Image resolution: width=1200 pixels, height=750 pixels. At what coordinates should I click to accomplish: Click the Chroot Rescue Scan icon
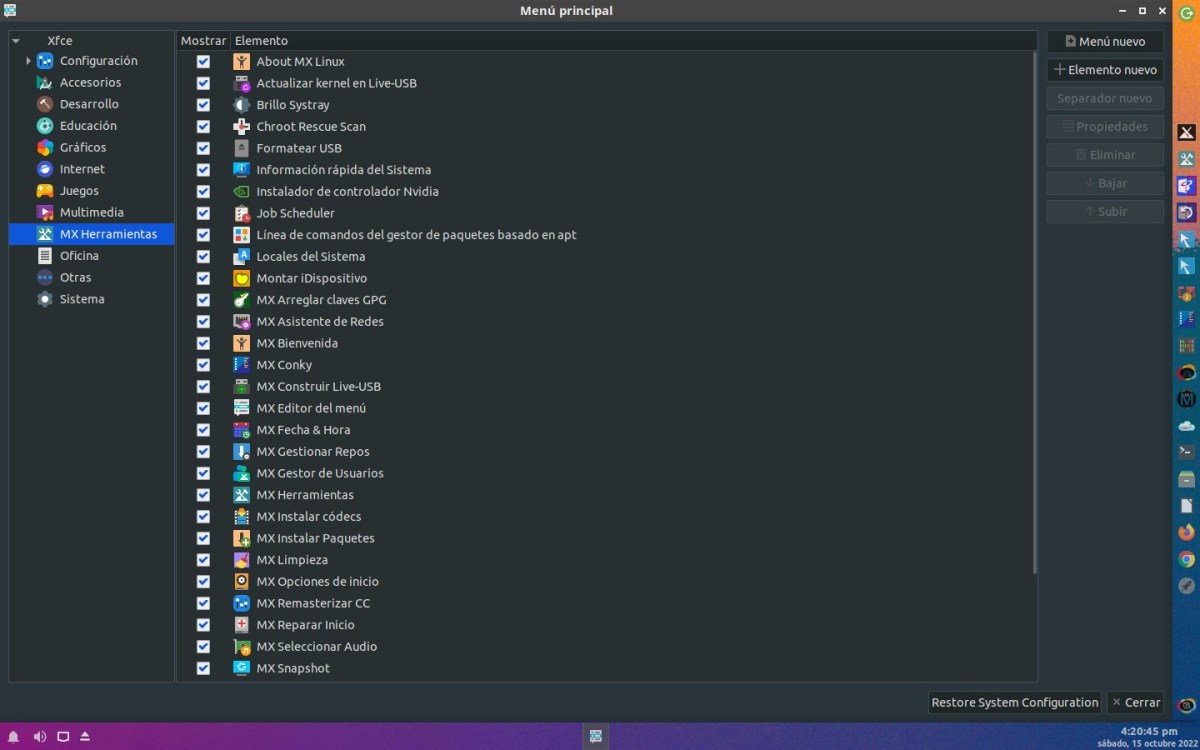tap(241, 126)
